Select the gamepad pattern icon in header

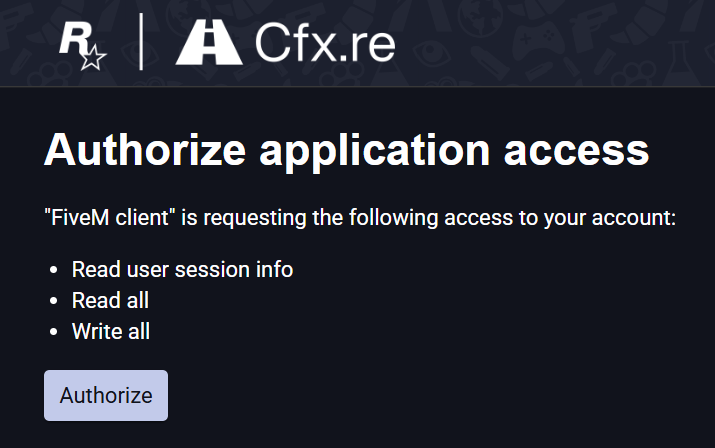click(538, 39)
